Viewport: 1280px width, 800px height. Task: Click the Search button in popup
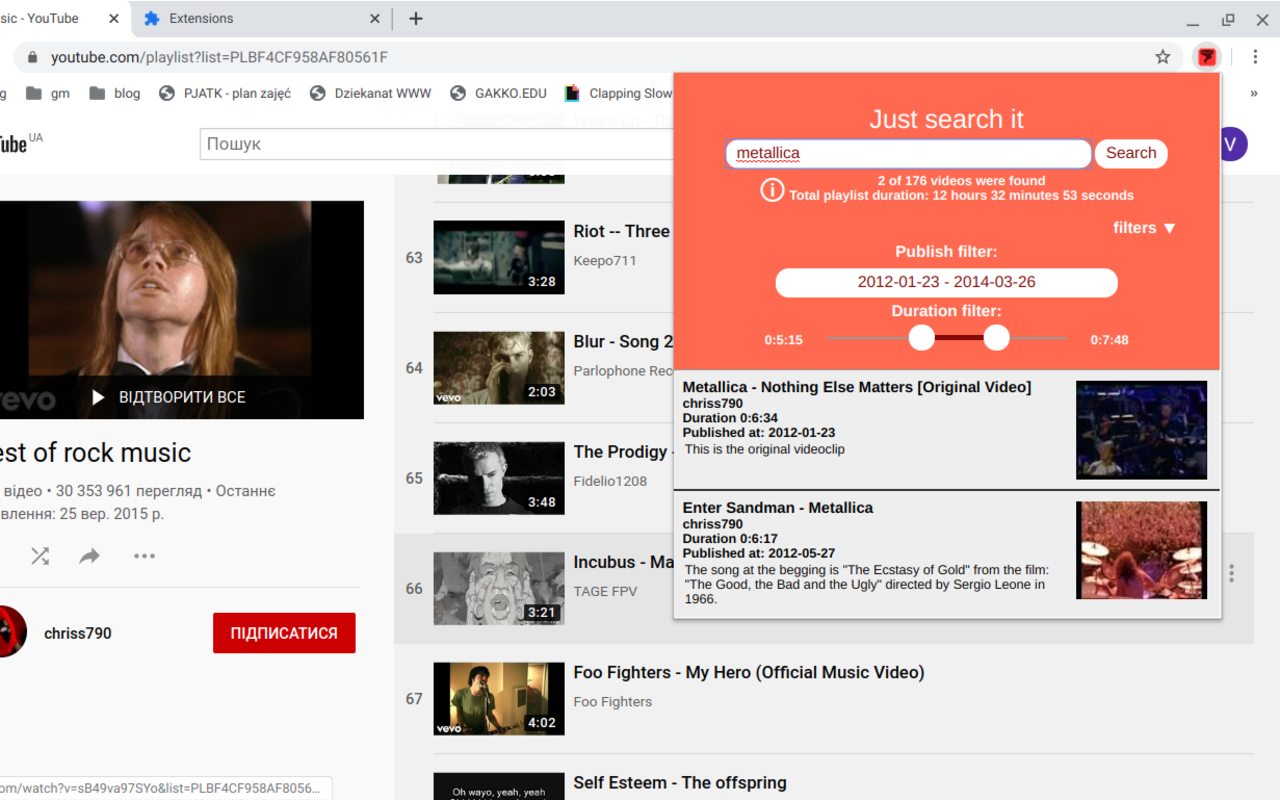coord(1131,153)
